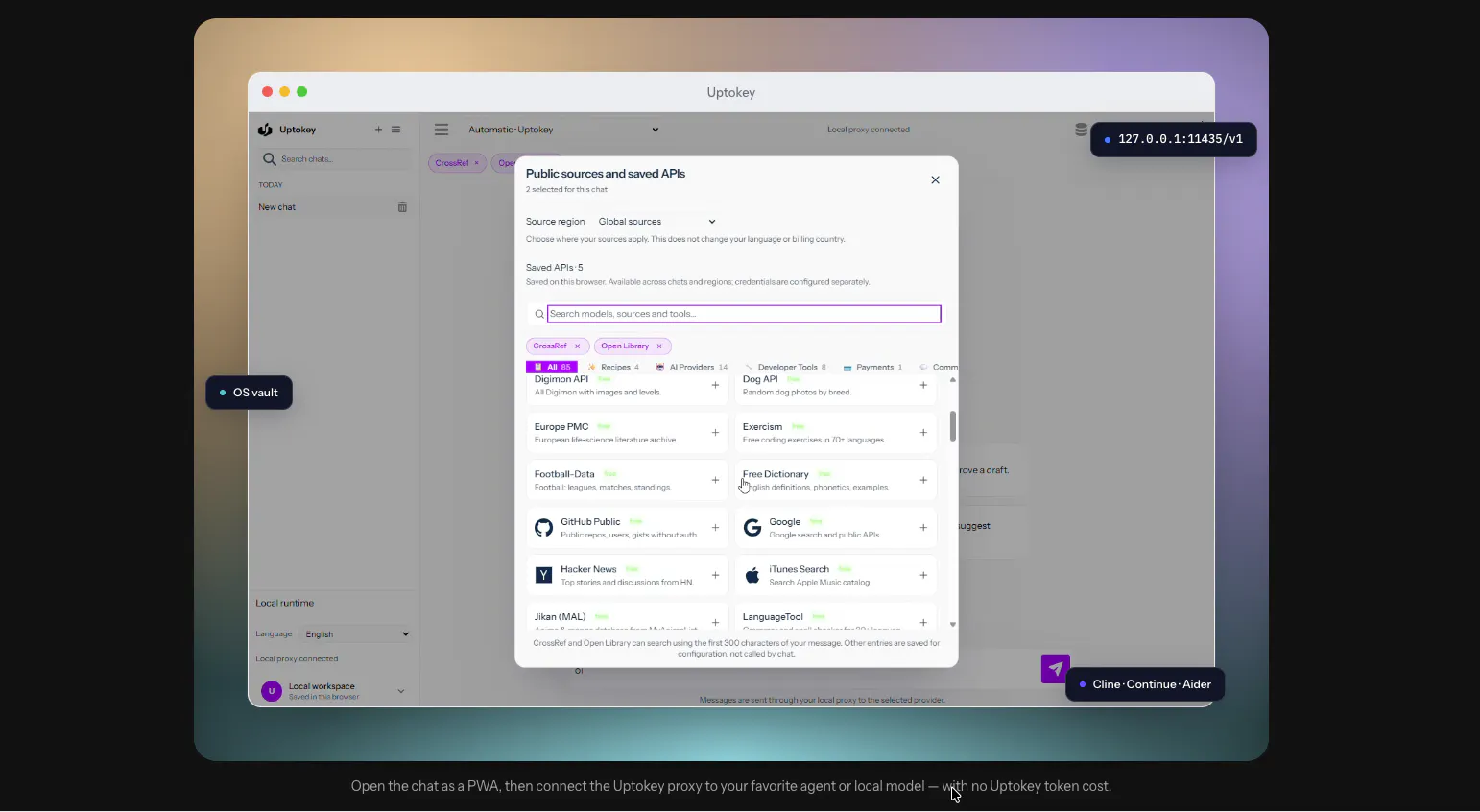Viewport: 1480px width, 812px height.
Task: Send the message with the paper plane button
Action: pyautogui.click(x=1056, y=669)
